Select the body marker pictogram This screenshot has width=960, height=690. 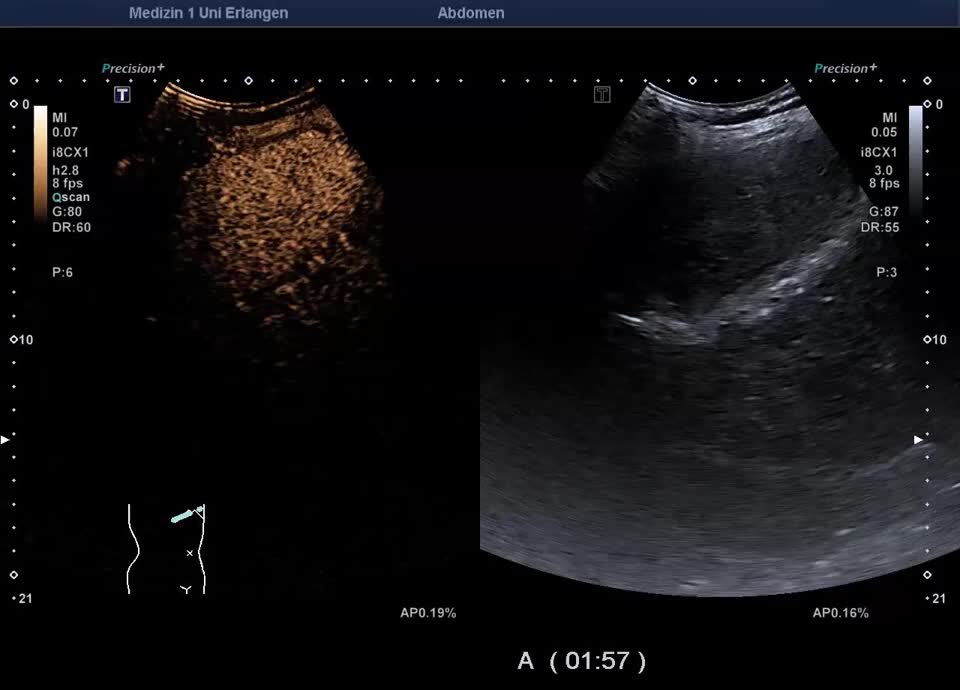[167, 548]
